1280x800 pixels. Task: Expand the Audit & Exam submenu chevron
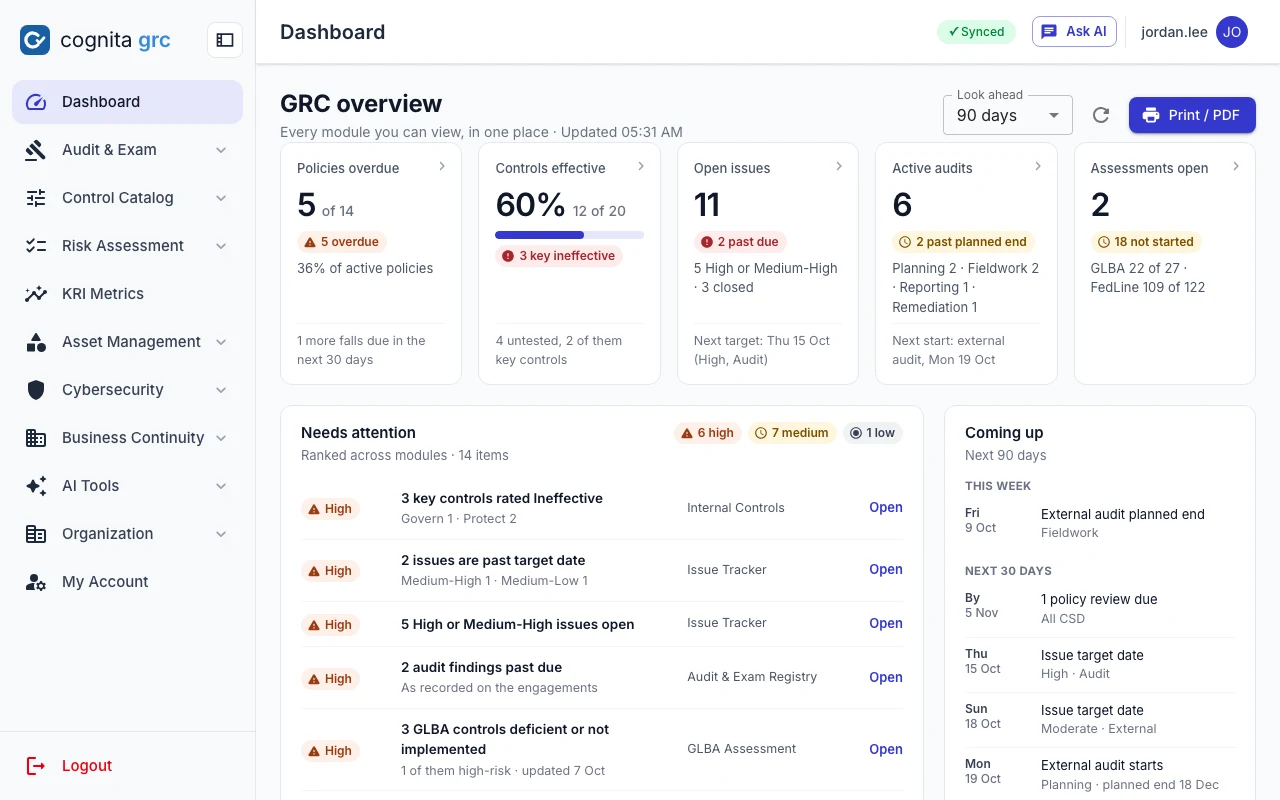tap(221, 150)
